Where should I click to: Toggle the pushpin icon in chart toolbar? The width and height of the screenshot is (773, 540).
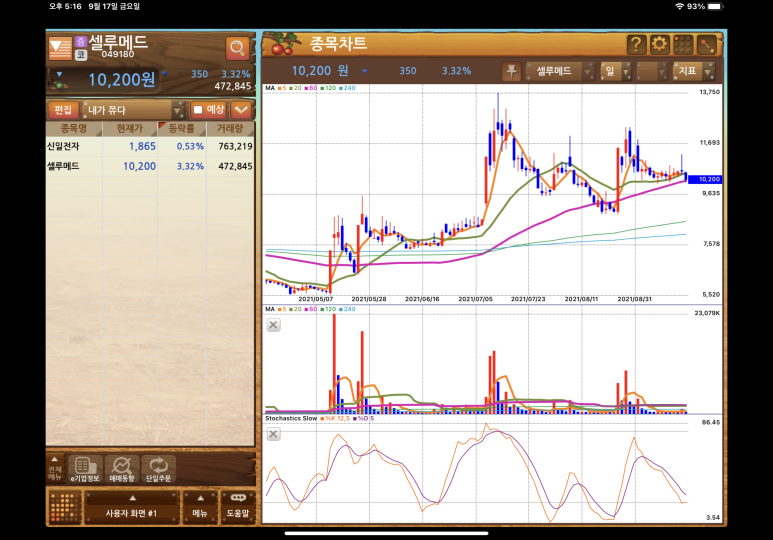[x=511, y=71]
